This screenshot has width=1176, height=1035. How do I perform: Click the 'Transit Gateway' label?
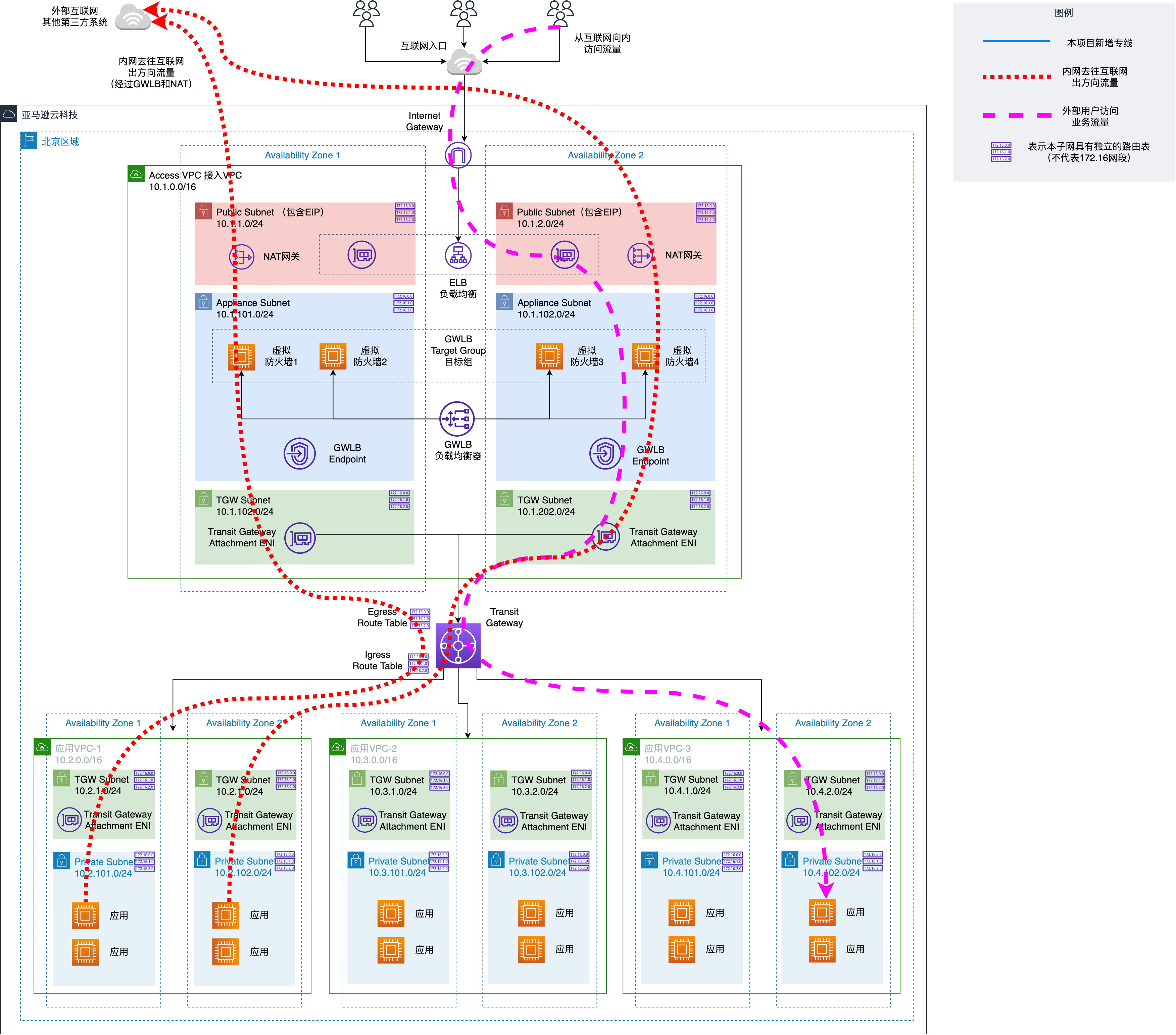(x=504, y=617)
